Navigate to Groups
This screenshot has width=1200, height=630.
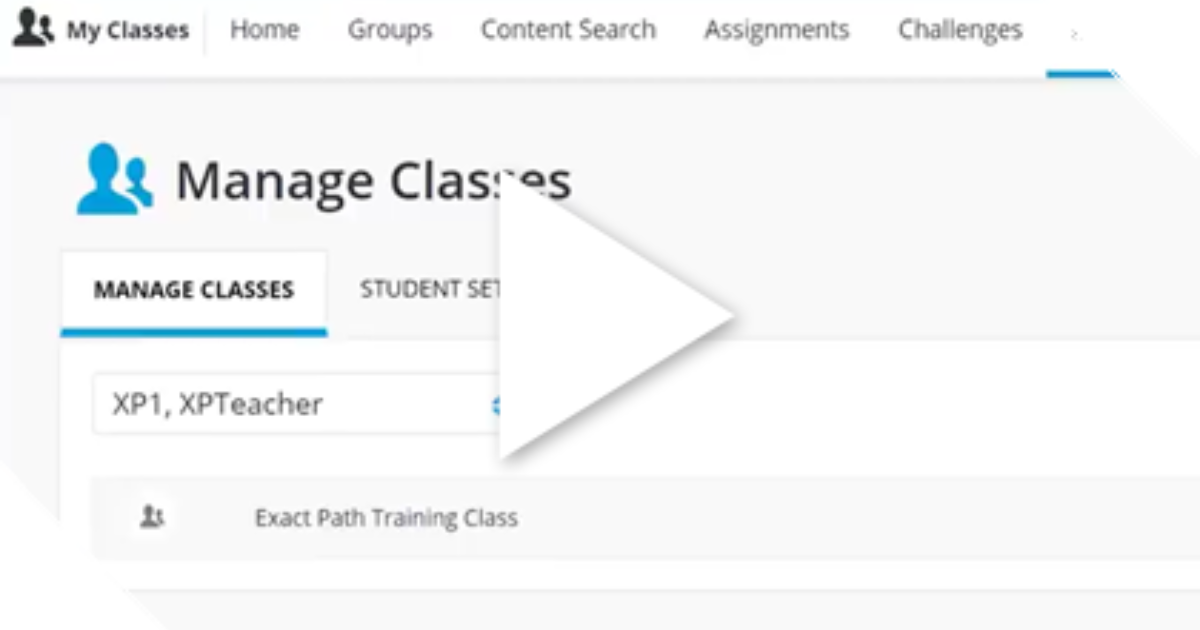click(389, 30)
